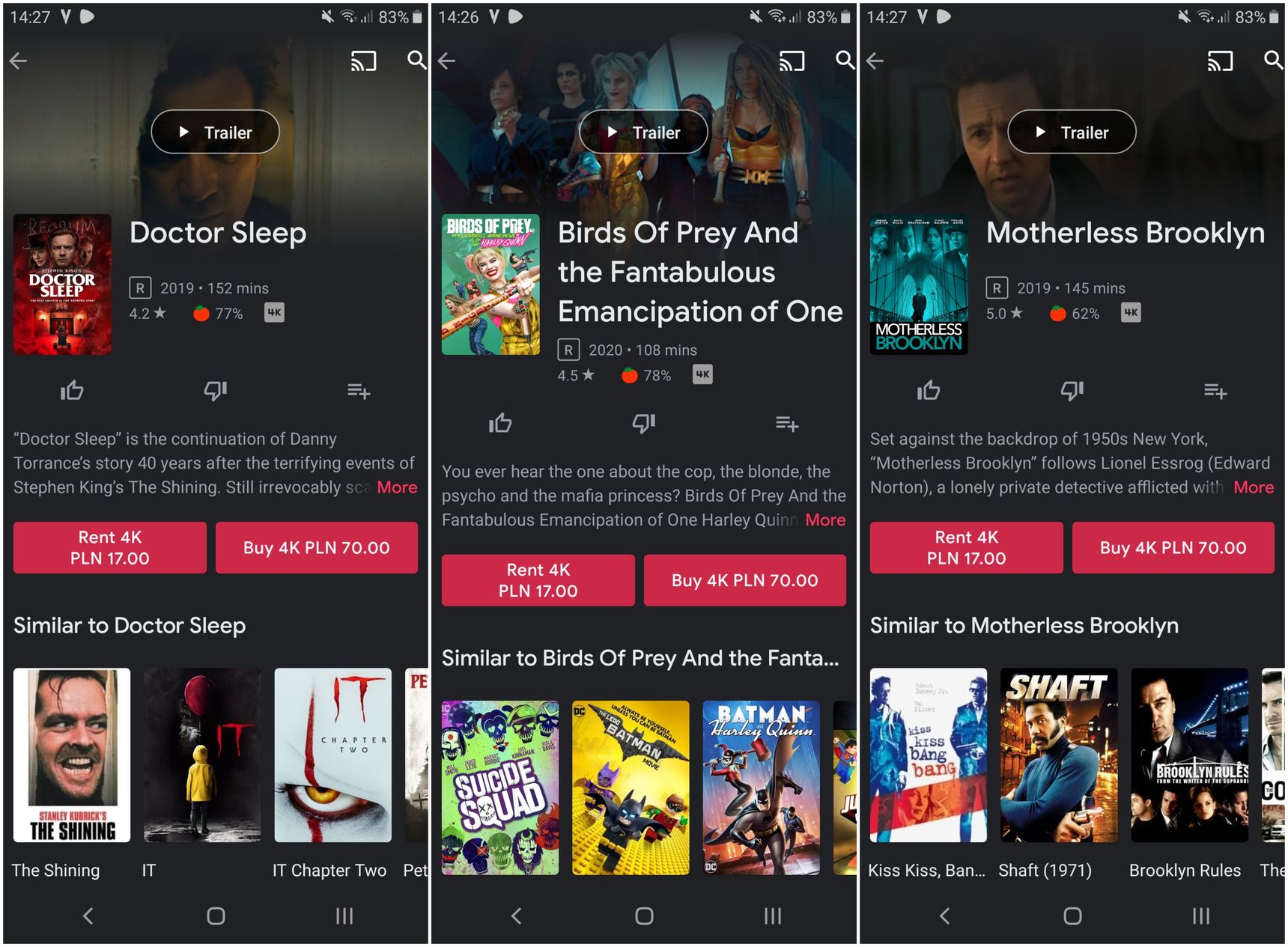
Task: Play the Doctor Sleep trailer
Action: click(x=216, y=133)
